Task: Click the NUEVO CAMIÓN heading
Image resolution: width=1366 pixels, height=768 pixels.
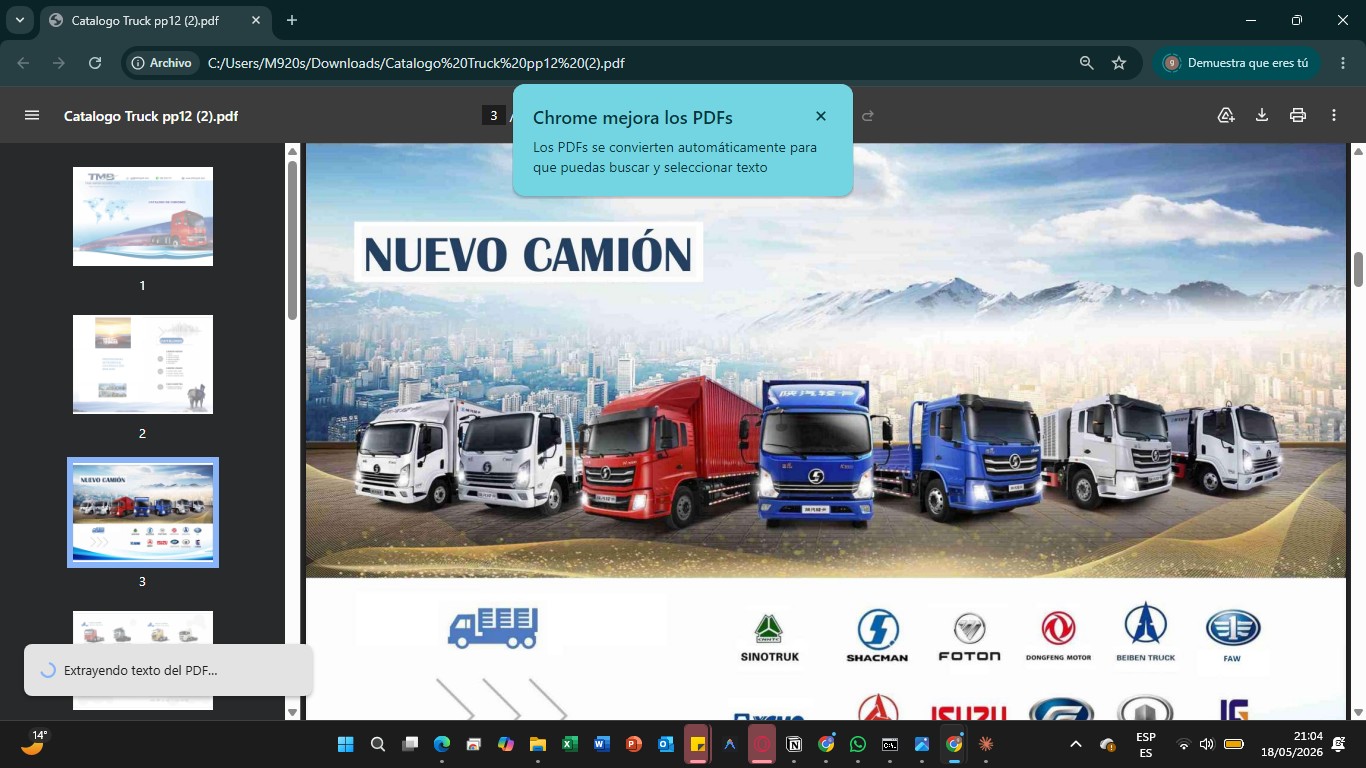Action: point(528,253)
